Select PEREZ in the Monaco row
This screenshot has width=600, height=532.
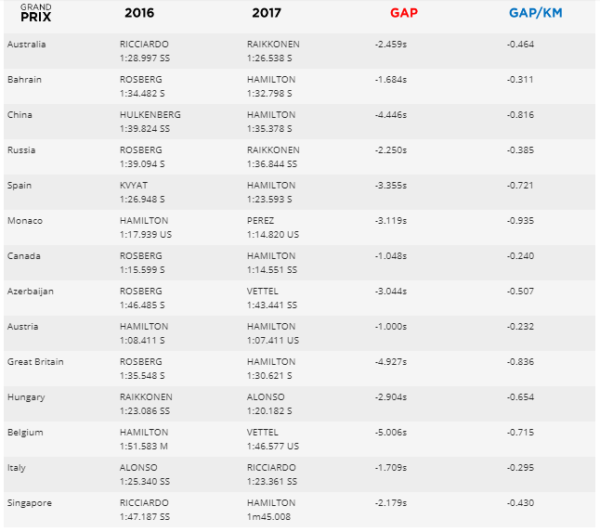(262, 220)
